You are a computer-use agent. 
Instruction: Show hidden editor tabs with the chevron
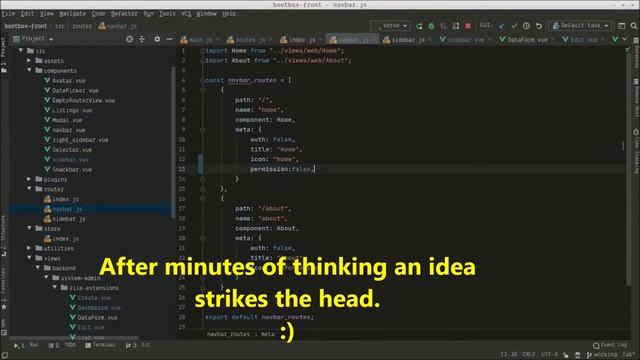624,39
